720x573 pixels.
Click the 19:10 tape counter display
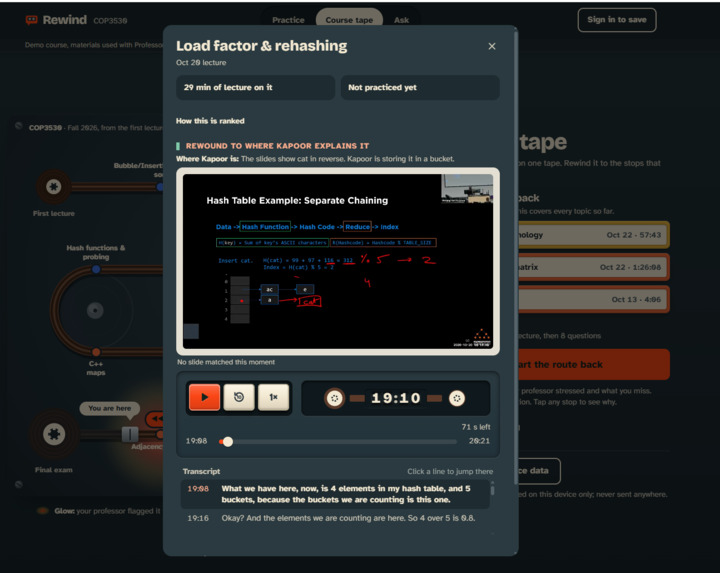(395, 398)
